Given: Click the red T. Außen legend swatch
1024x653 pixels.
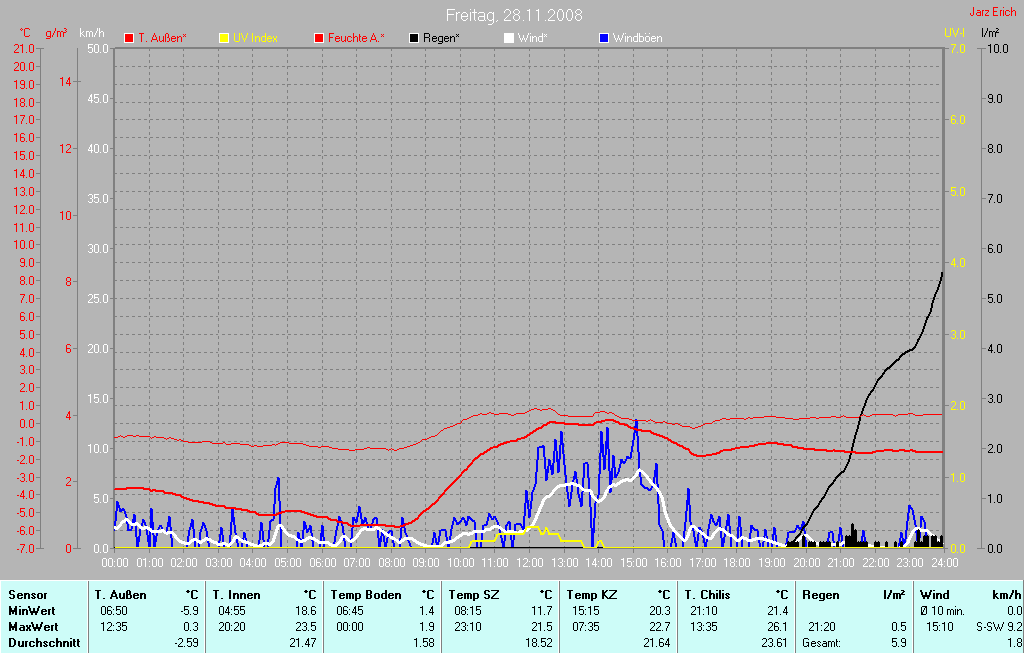Looking at the screenshot, I should (129, 39).
